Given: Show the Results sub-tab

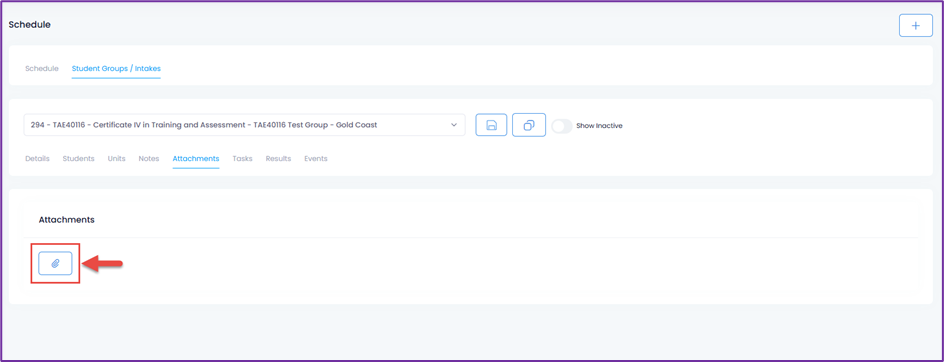Looking at the screenshot, I should click(x=278, y=159).
